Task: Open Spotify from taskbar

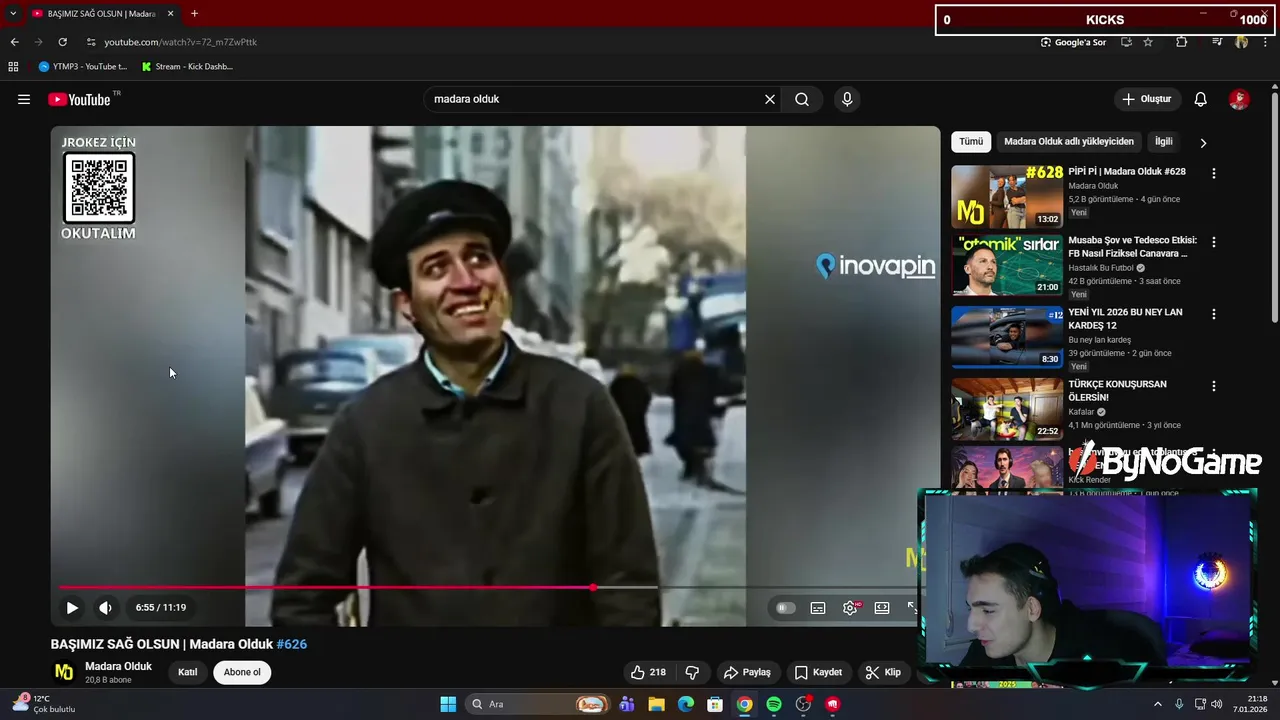Action: pyautogui.click(x=774, y=704)
